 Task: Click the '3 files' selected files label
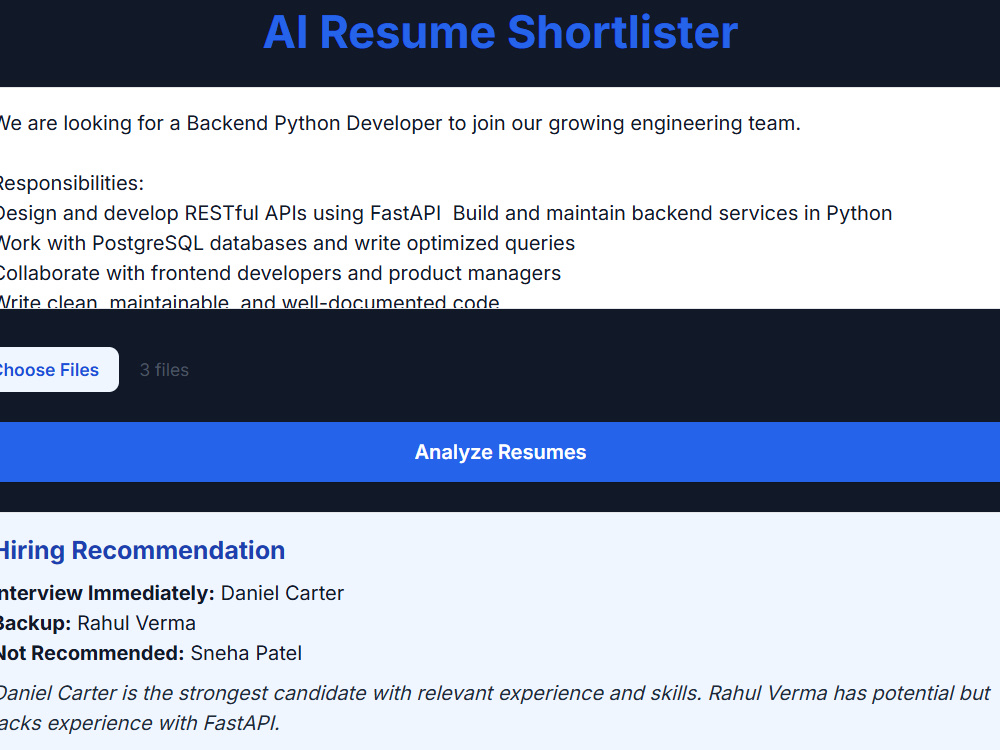coord(164,370)
